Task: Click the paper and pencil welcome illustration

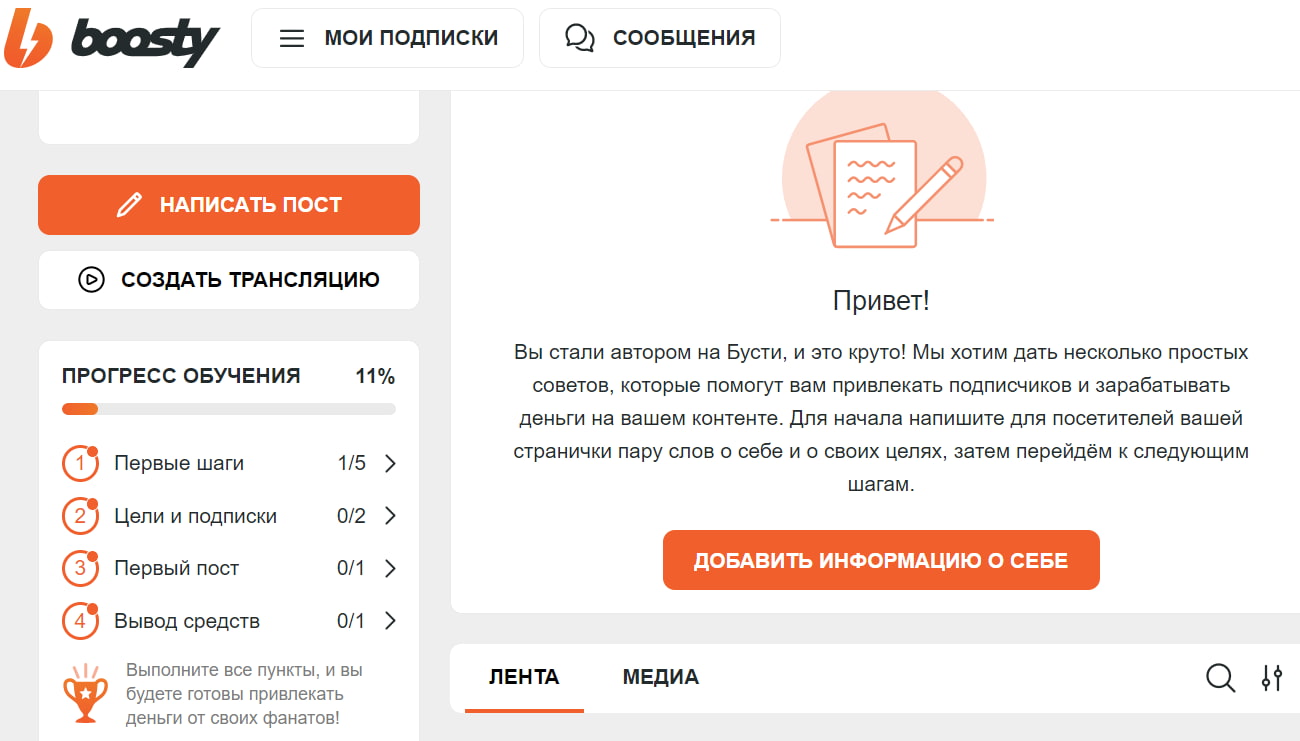Action: click(880, 175)
